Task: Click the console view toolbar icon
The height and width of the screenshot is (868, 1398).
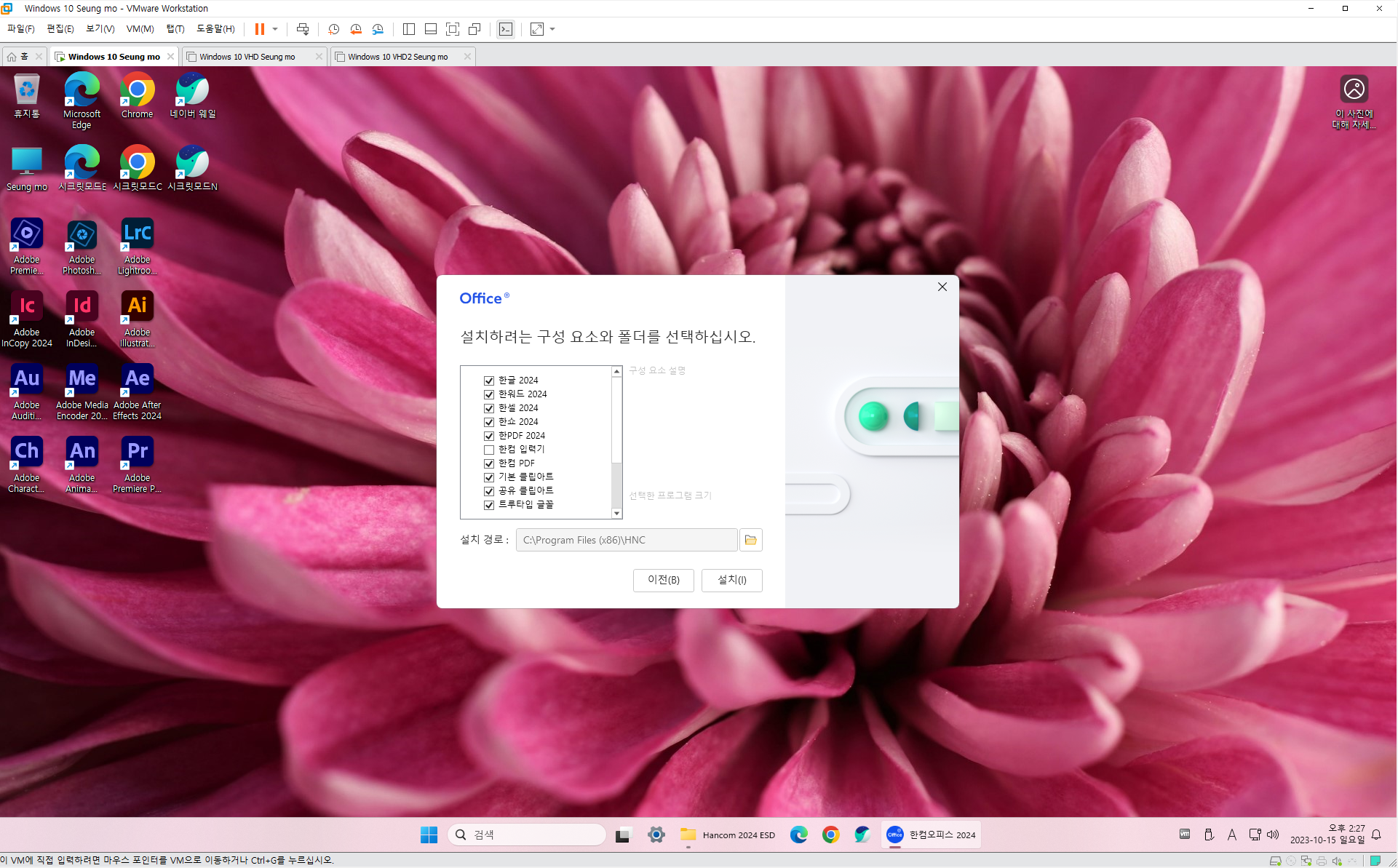Action: click(506, 29)
